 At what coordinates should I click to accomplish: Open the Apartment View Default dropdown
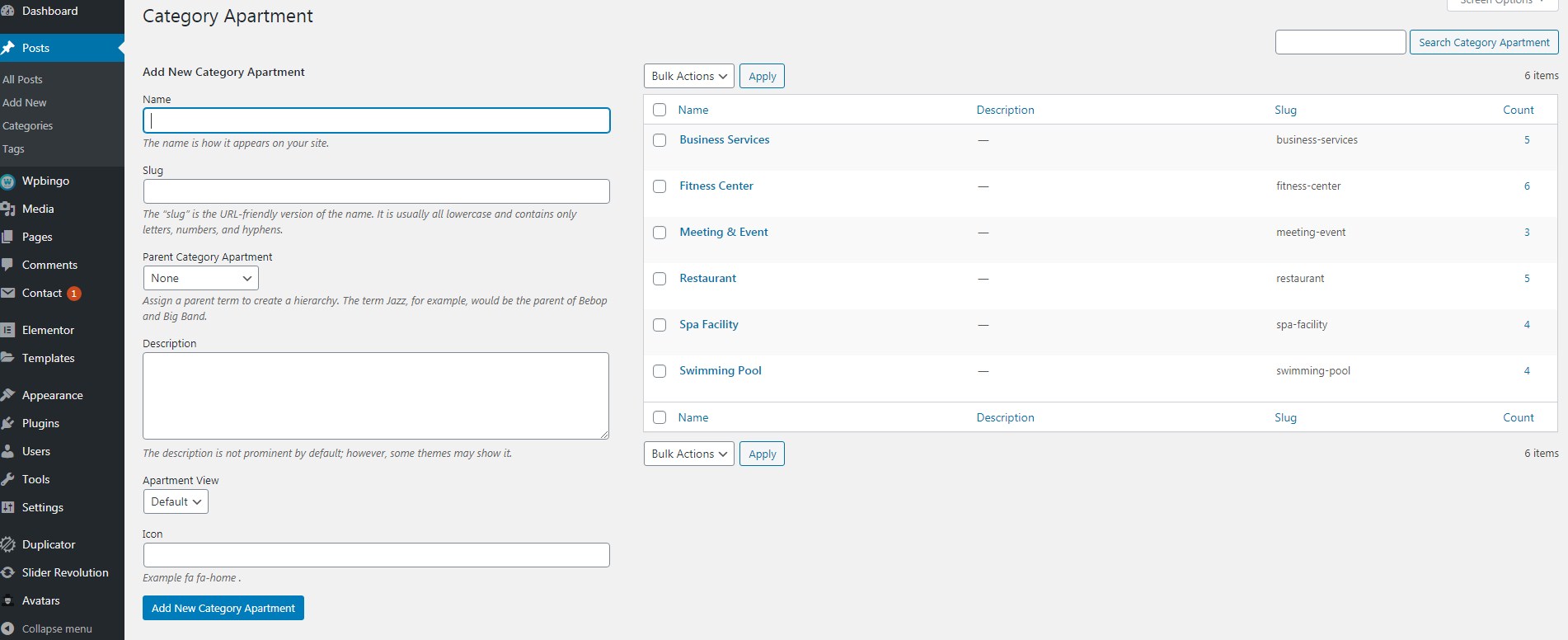(x=176, y=501)
